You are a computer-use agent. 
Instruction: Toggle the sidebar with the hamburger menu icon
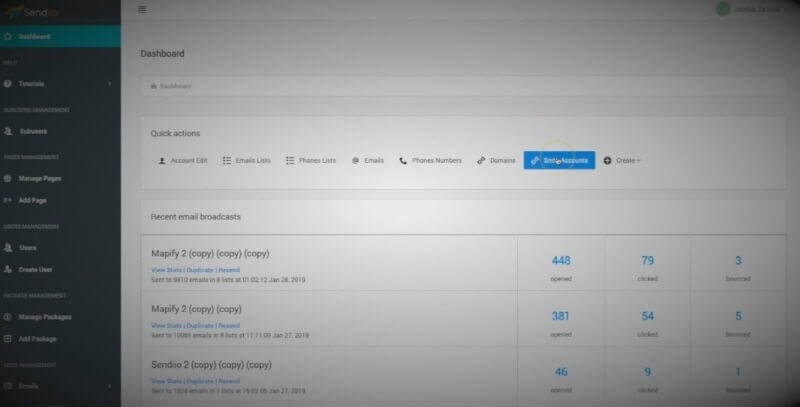[142, 9]
